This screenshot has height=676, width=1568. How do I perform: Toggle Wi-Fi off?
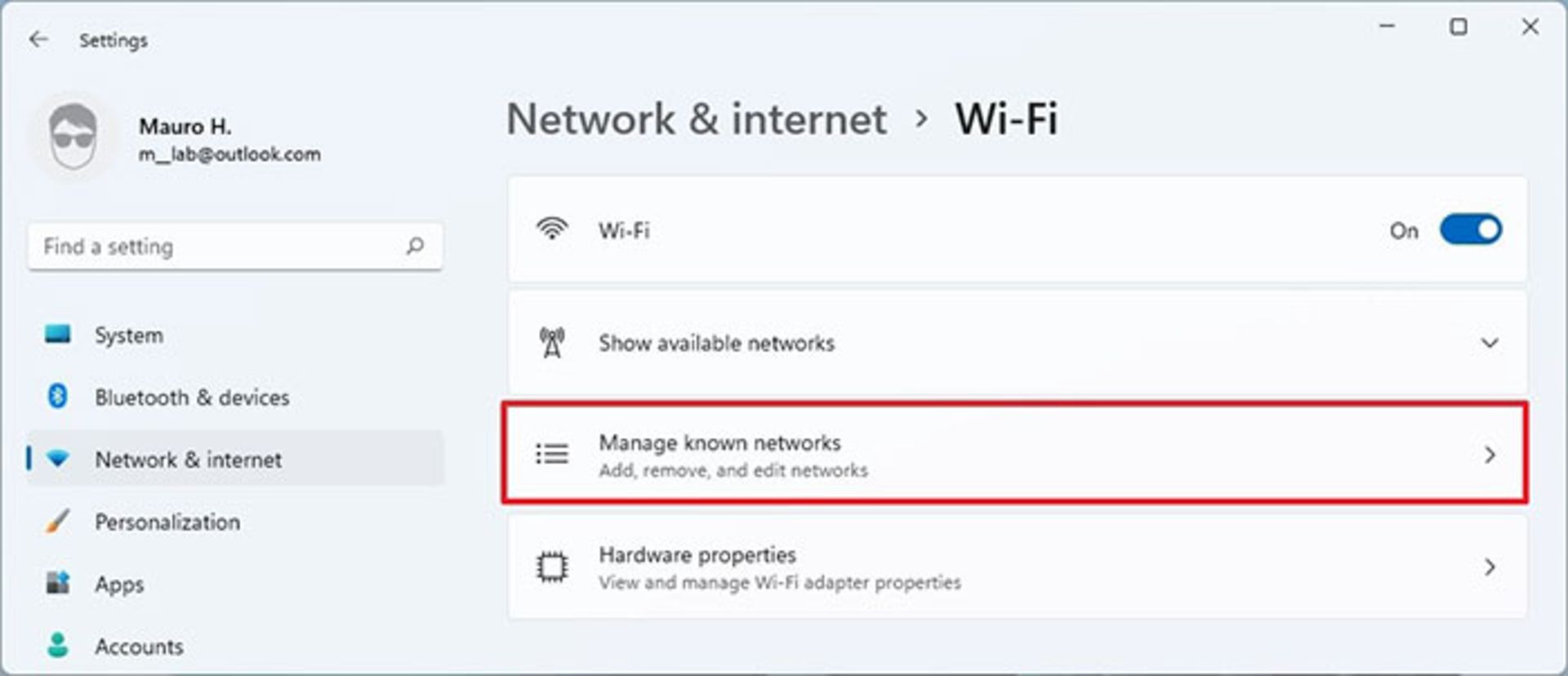1471,229
